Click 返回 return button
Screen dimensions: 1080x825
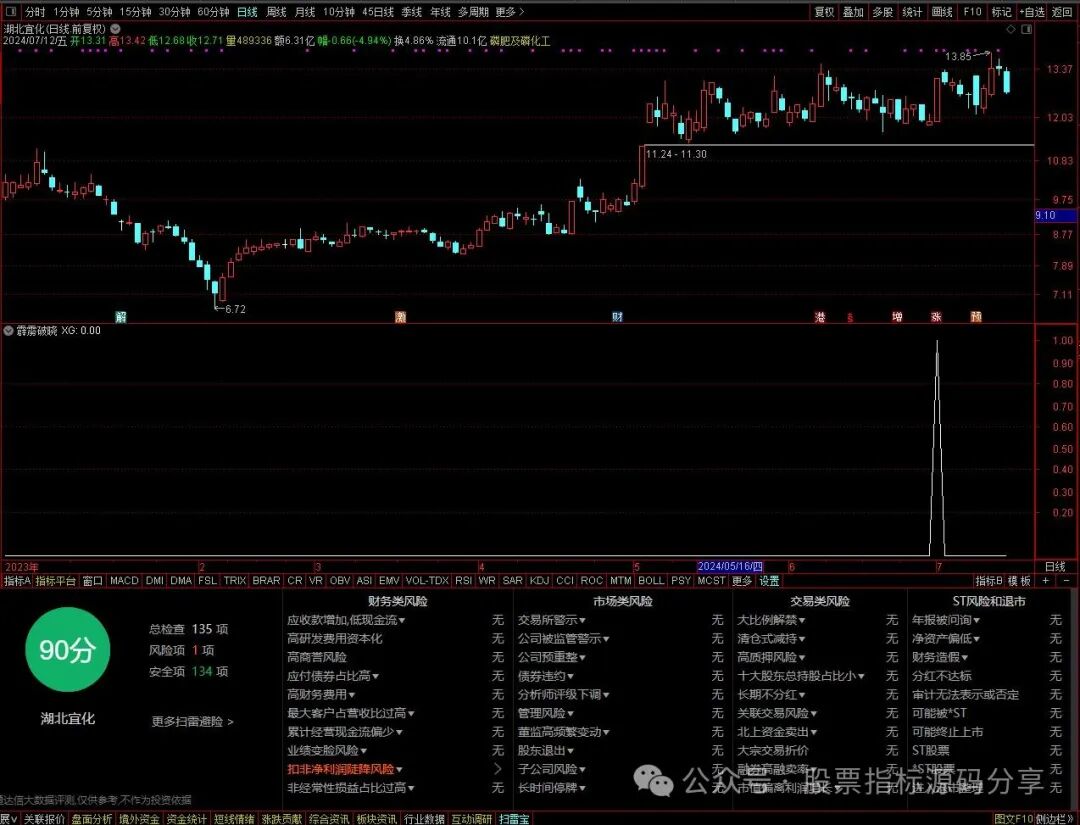tap(1061, 12)
